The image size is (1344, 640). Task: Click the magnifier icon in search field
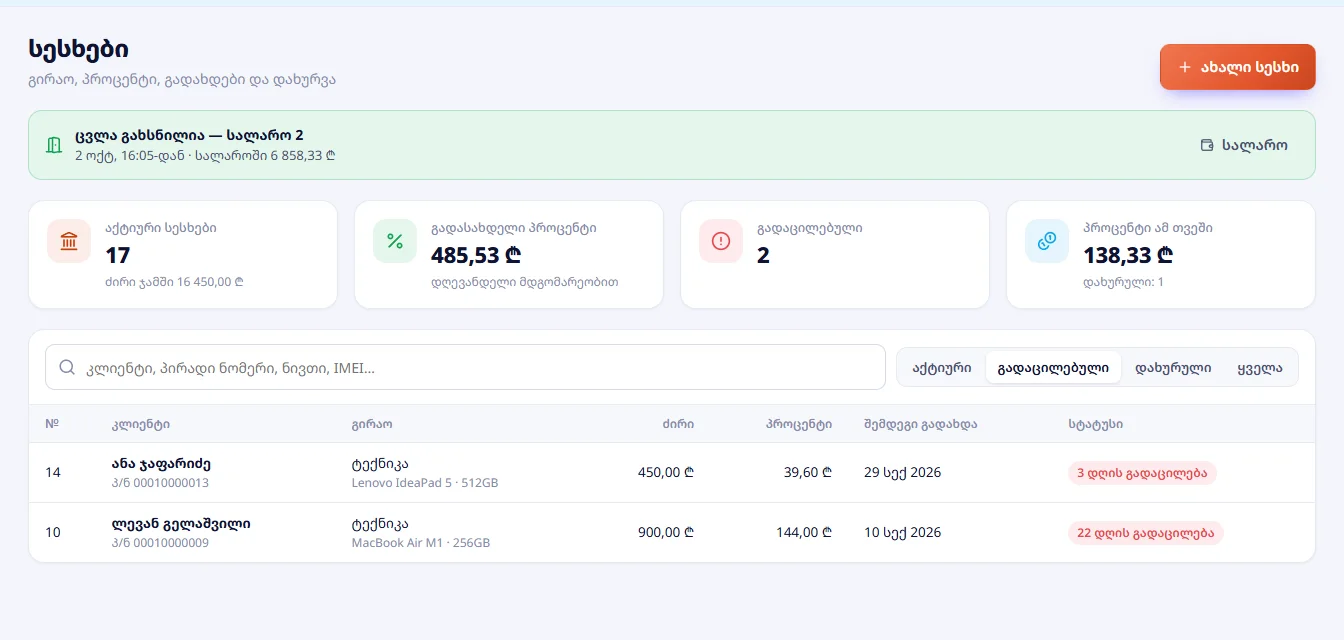pos(67,367)
